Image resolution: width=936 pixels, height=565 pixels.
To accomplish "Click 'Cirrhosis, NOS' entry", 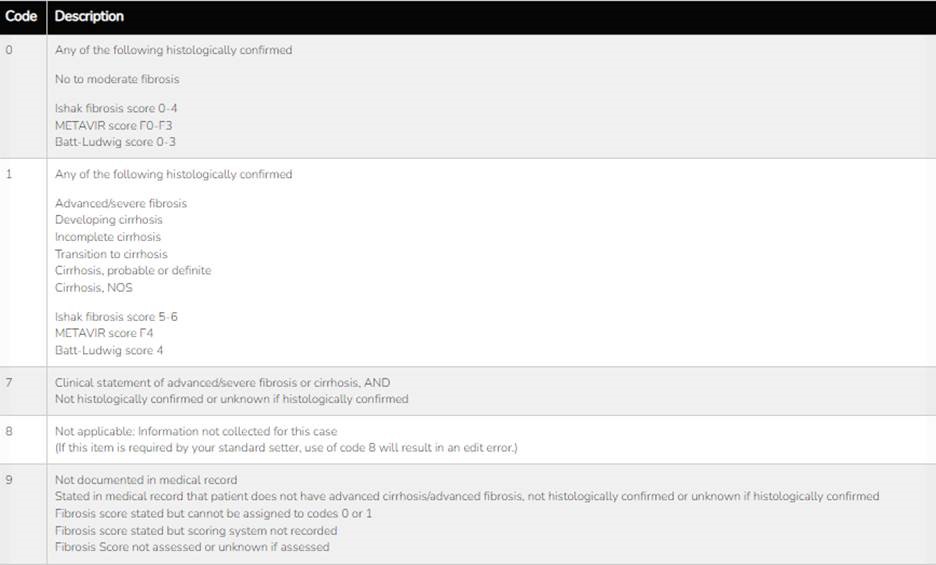I will (94, 288).
